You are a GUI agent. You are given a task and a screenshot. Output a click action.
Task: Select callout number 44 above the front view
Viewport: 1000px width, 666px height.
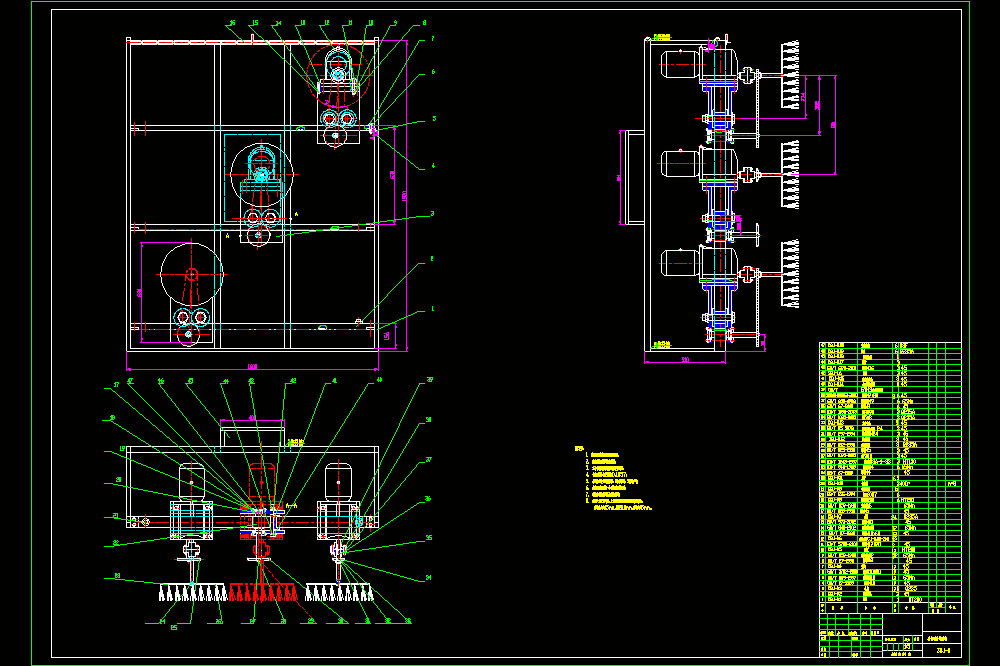click(225, 381)
